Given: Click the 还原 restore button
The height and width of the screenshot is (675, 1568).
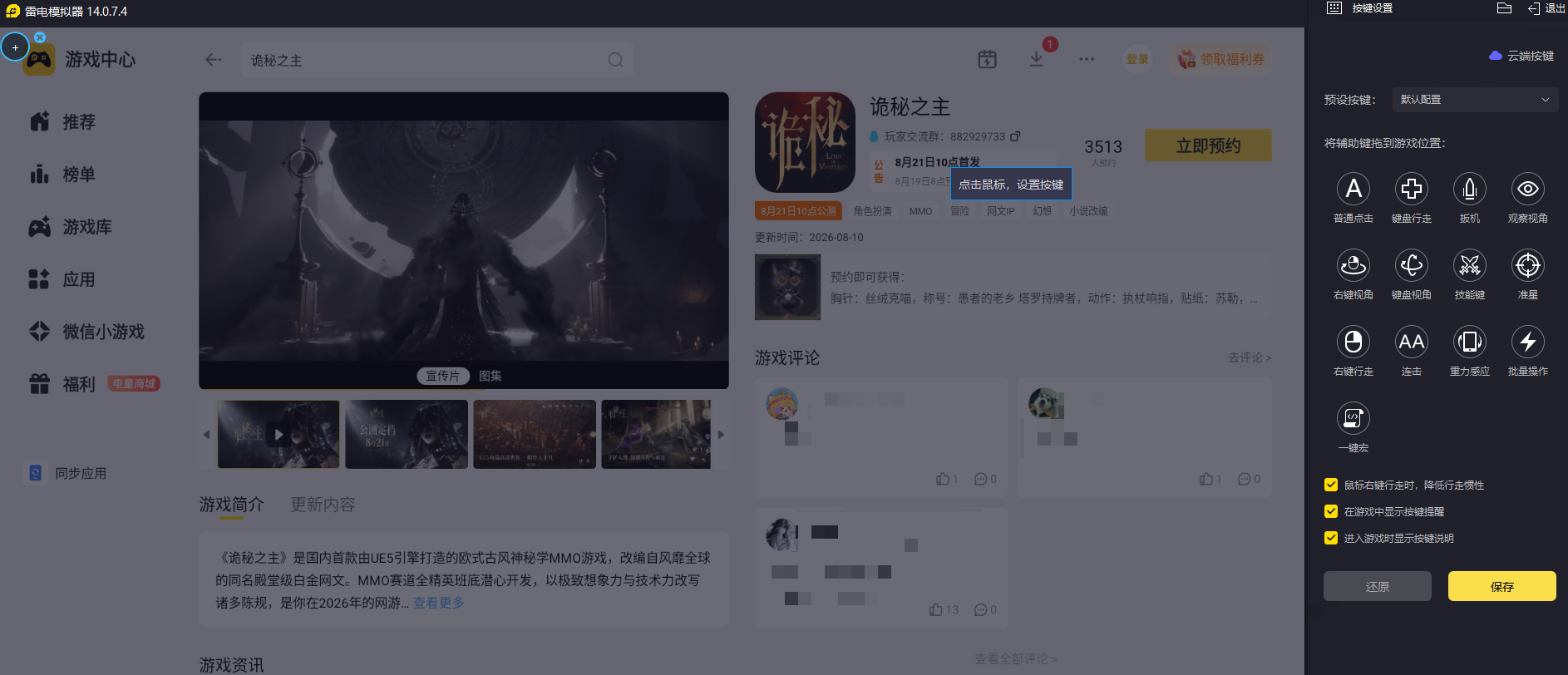Looking at the screenshot, I should pyautogui.click(x=1378, y=586).
